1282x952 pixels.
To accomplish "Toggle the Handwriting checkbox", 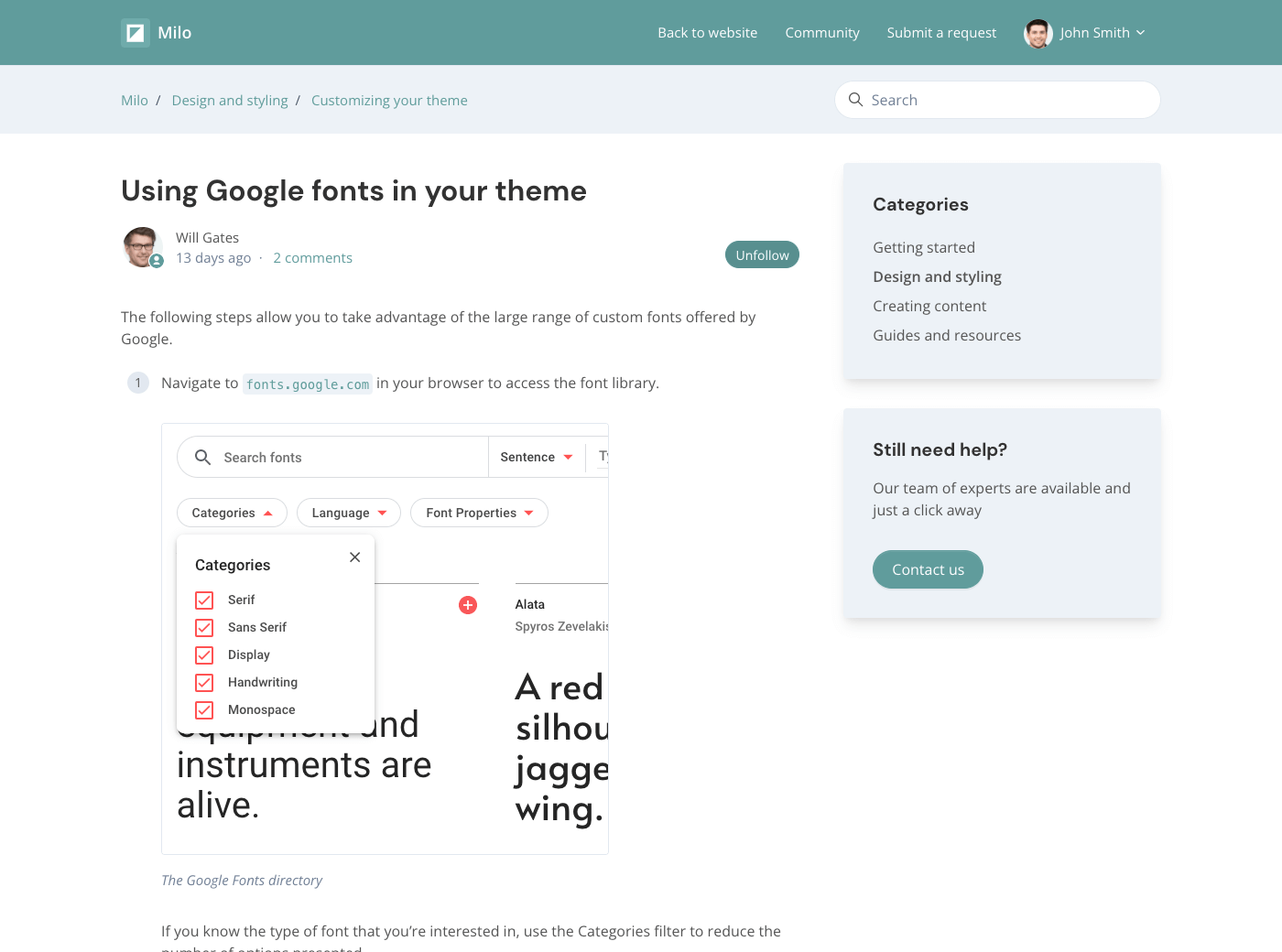I will coord(204,683).
